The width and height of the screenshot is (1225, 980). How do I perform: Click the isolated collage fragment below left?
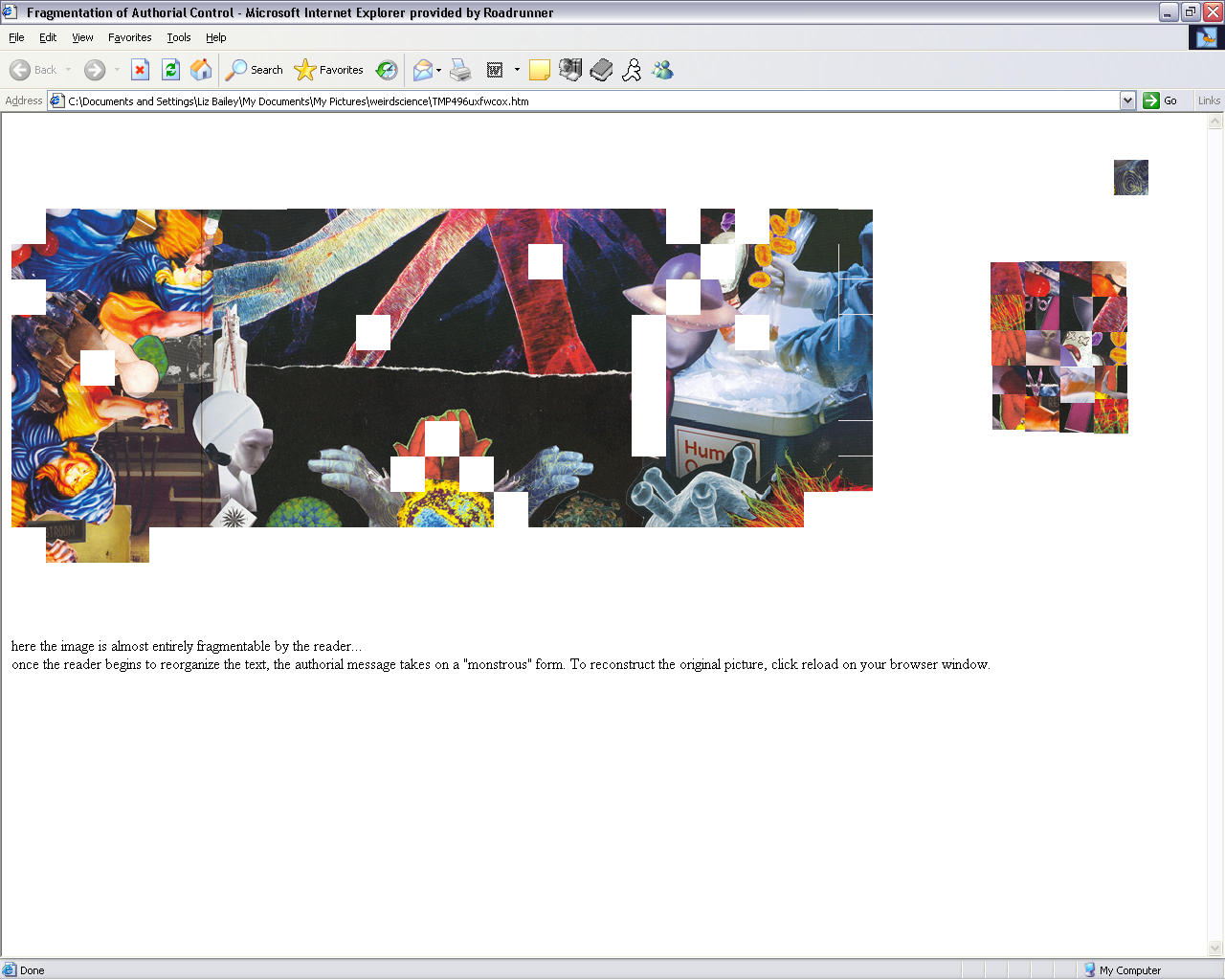(98, 545)
